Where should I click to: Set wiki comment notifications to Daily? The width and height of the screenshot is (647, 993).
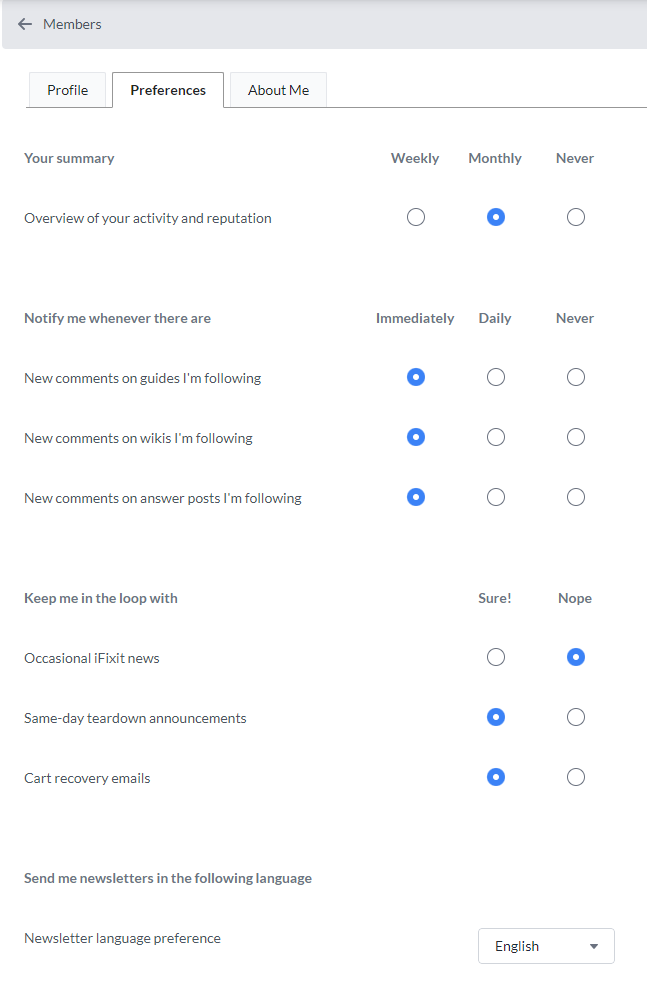(x=495, y=437)
